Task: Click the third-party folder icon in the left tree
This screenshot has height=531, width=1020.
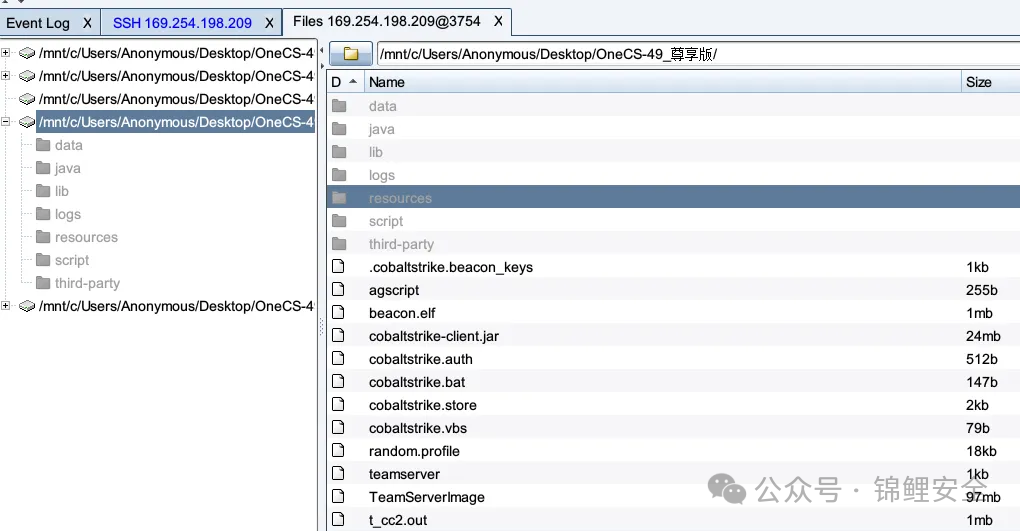Action: pos(43,283)
